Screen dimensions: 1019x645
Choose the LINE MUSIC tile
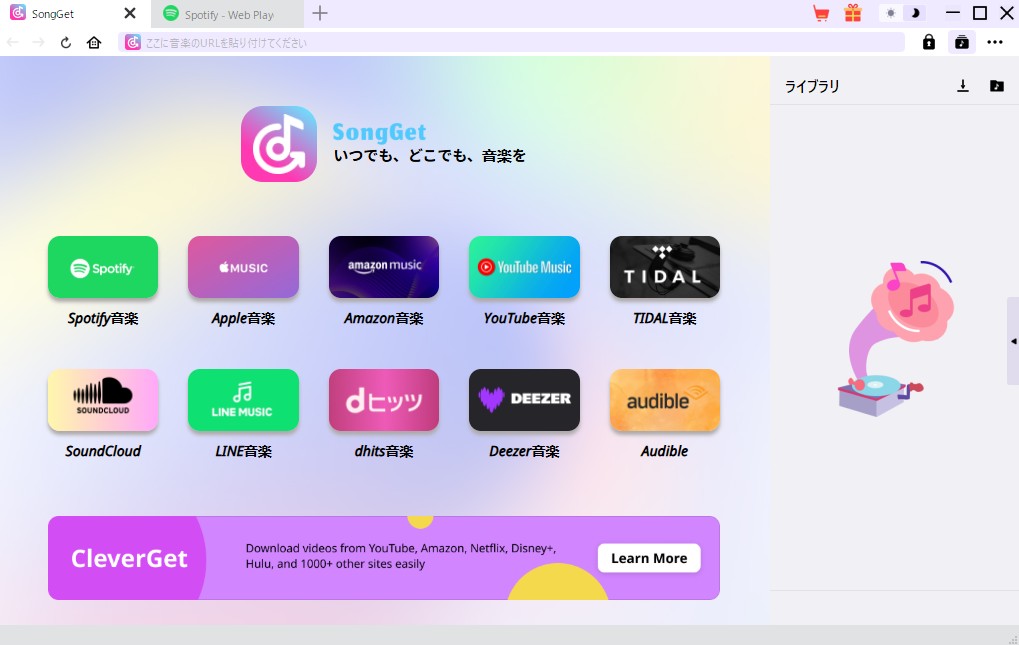(x=243, y=400)
